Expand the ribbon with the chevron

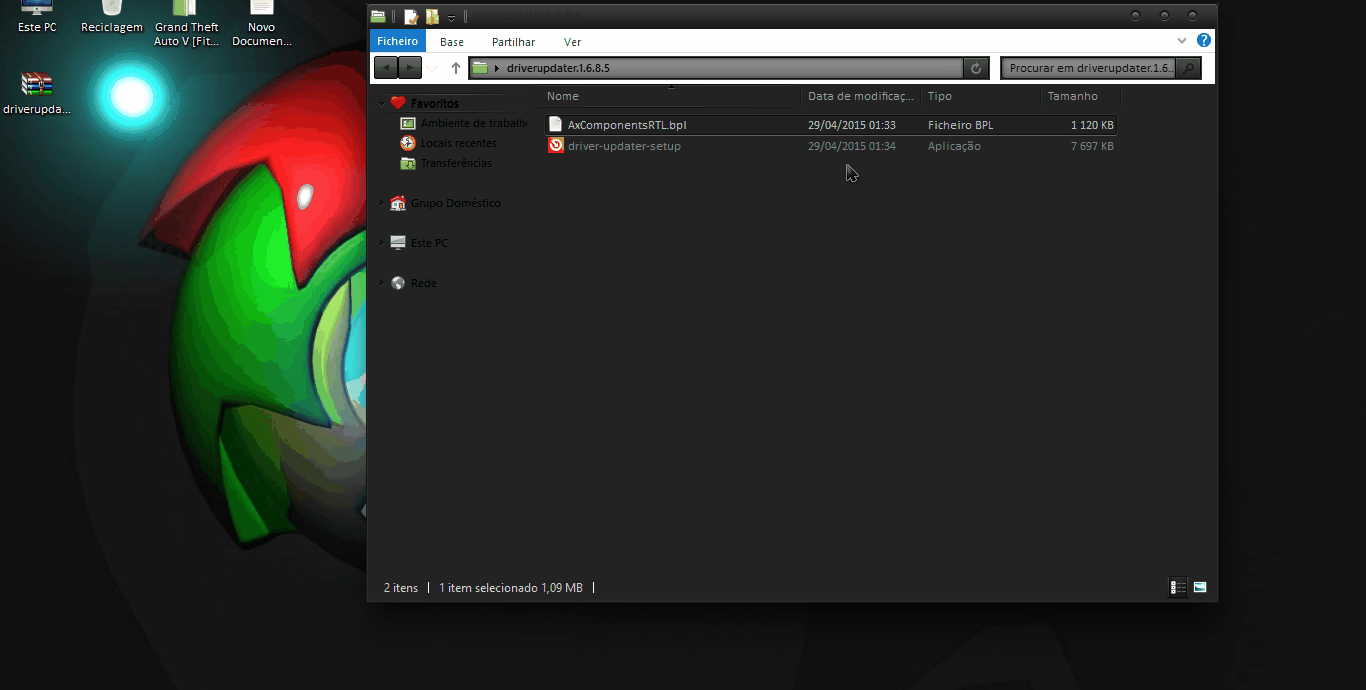point(1182,41)
